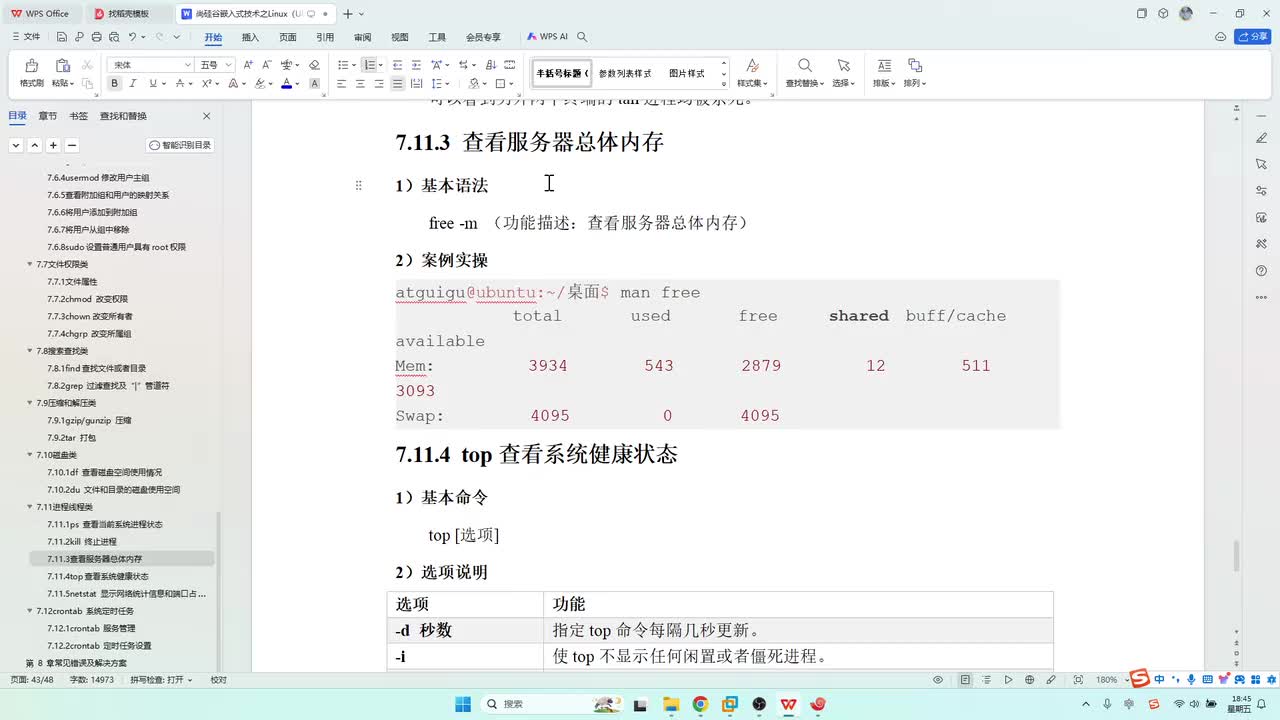Click the eye protection mode icon in status bar
The image size is (1280, 720).
coord(938,680)
